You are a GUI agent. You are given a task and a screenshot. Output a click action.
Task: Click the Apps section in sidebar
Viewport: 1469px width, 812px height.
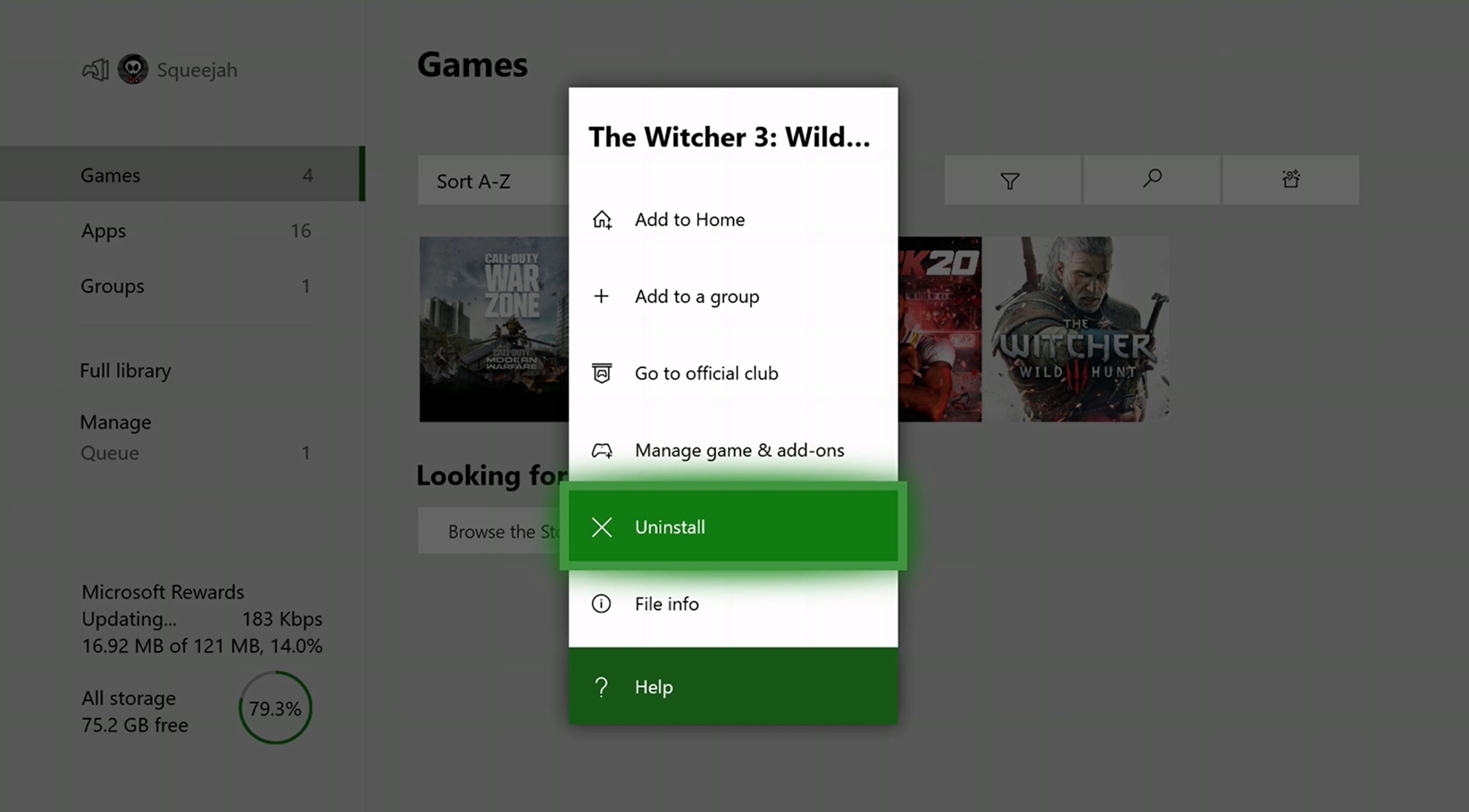tap(103, 230)
